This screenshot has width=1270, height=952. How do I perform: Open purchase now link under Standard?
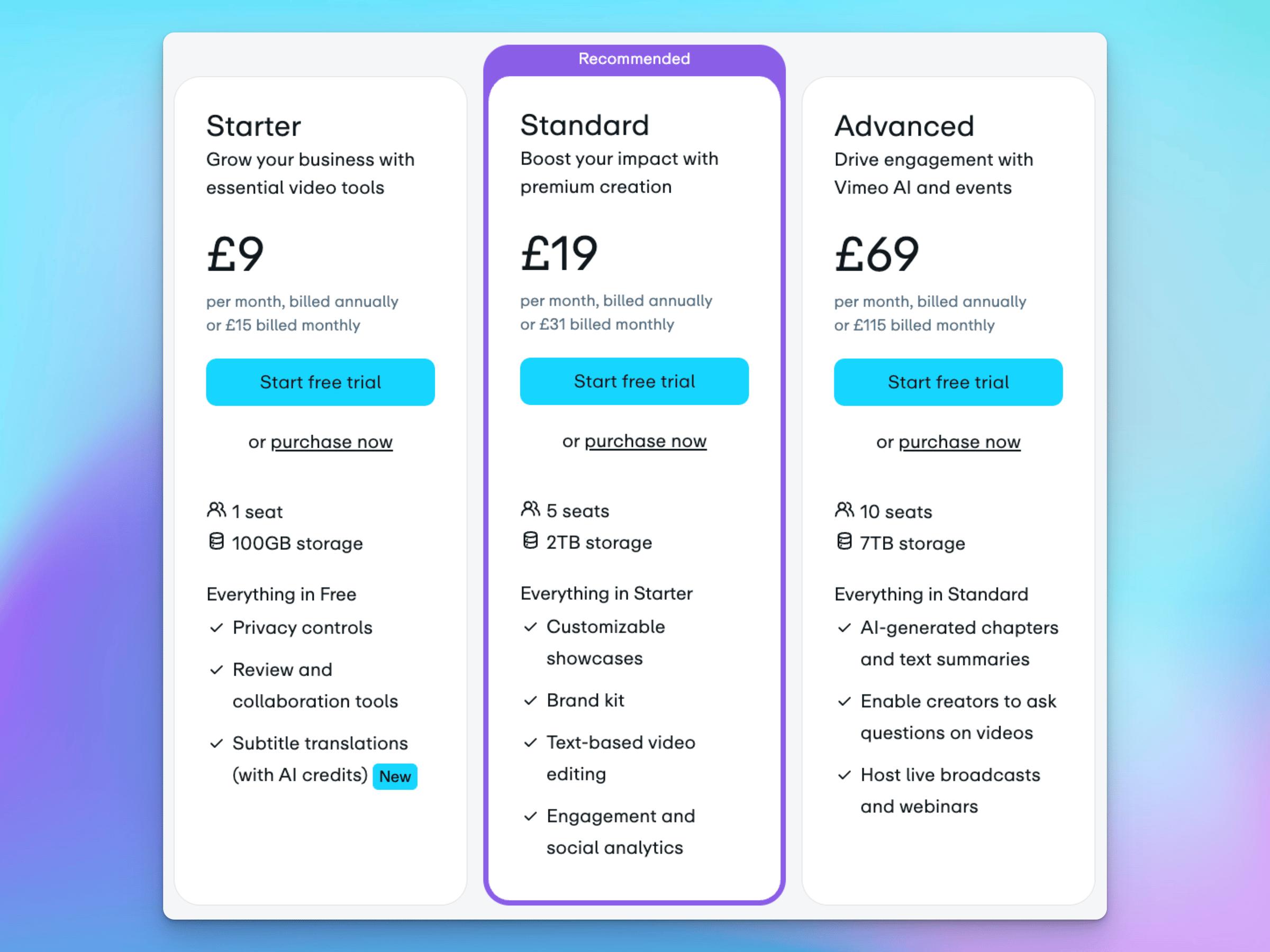click(x=646, y=441)
